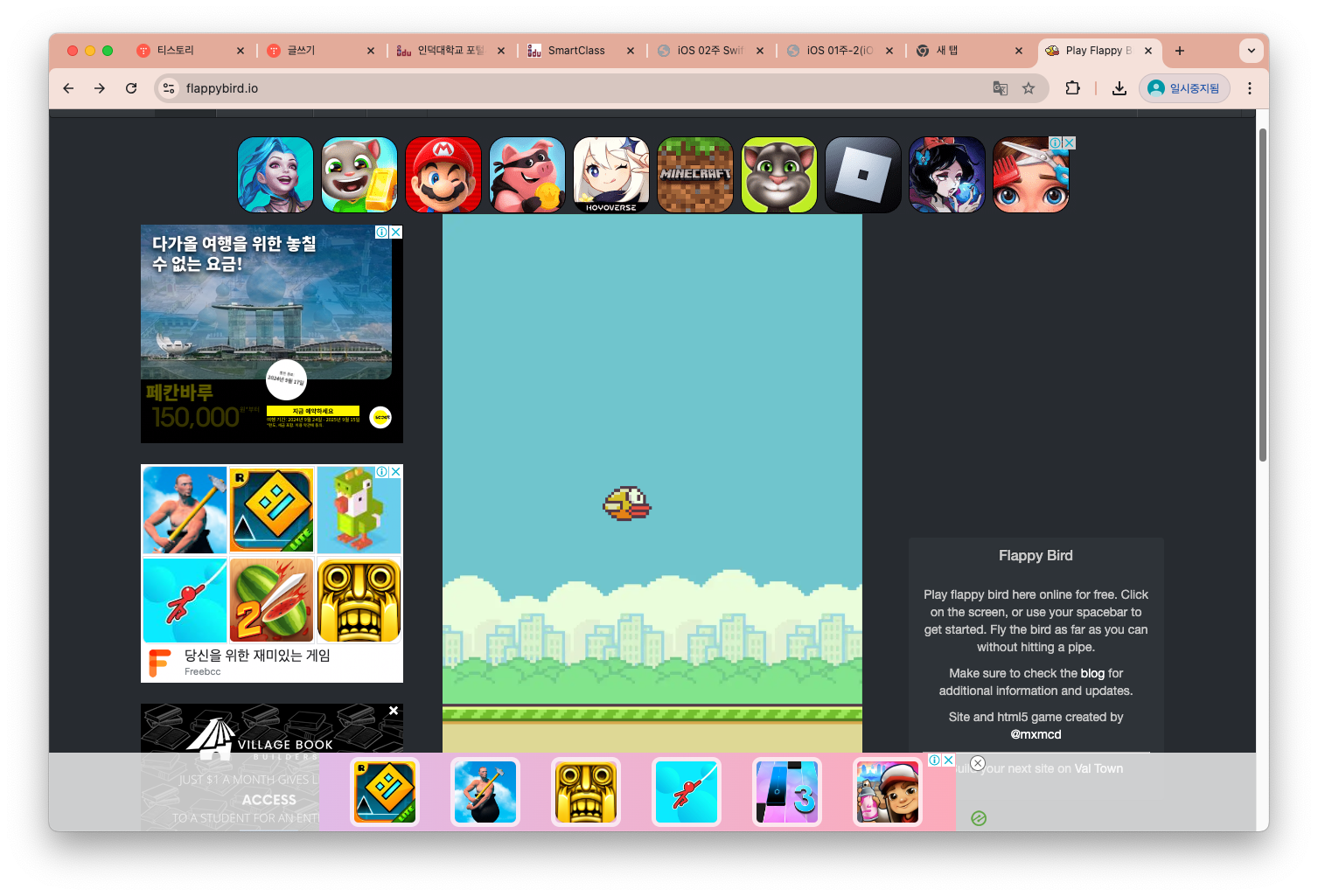Open the blog link in description
The image size is (1318, 896).
[x=1092, y=673]
